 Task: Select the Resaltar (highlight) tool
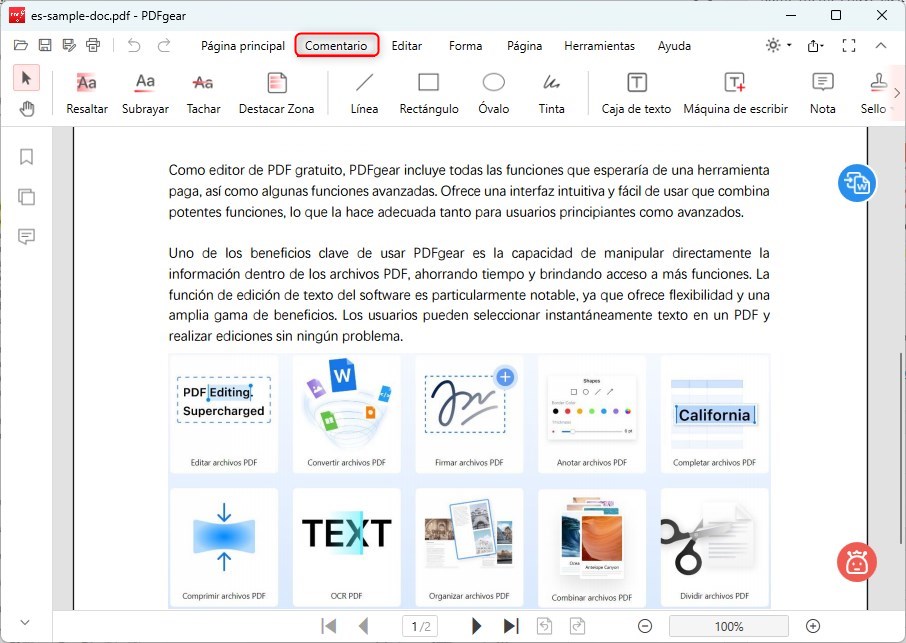click(86, 90)
